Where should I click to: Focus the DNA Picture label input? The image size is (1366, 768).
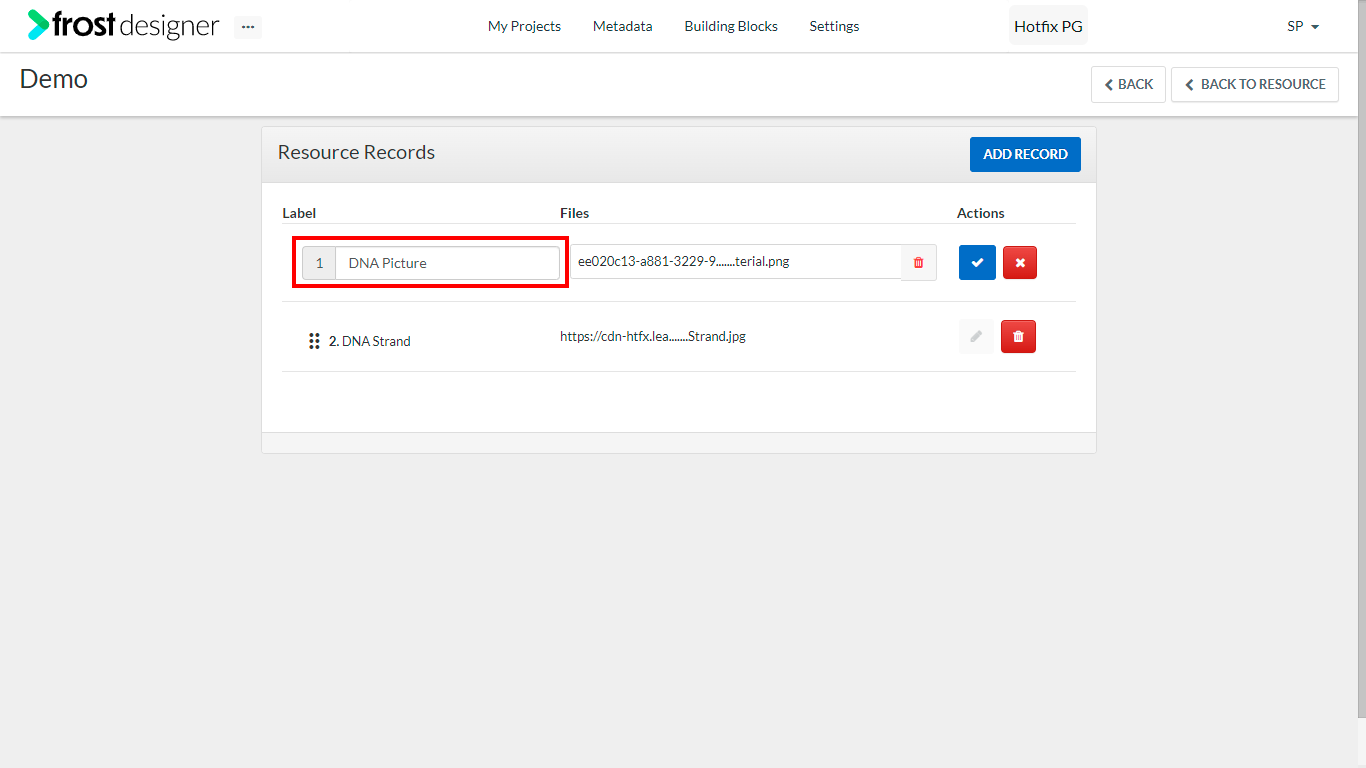point(447,263)
